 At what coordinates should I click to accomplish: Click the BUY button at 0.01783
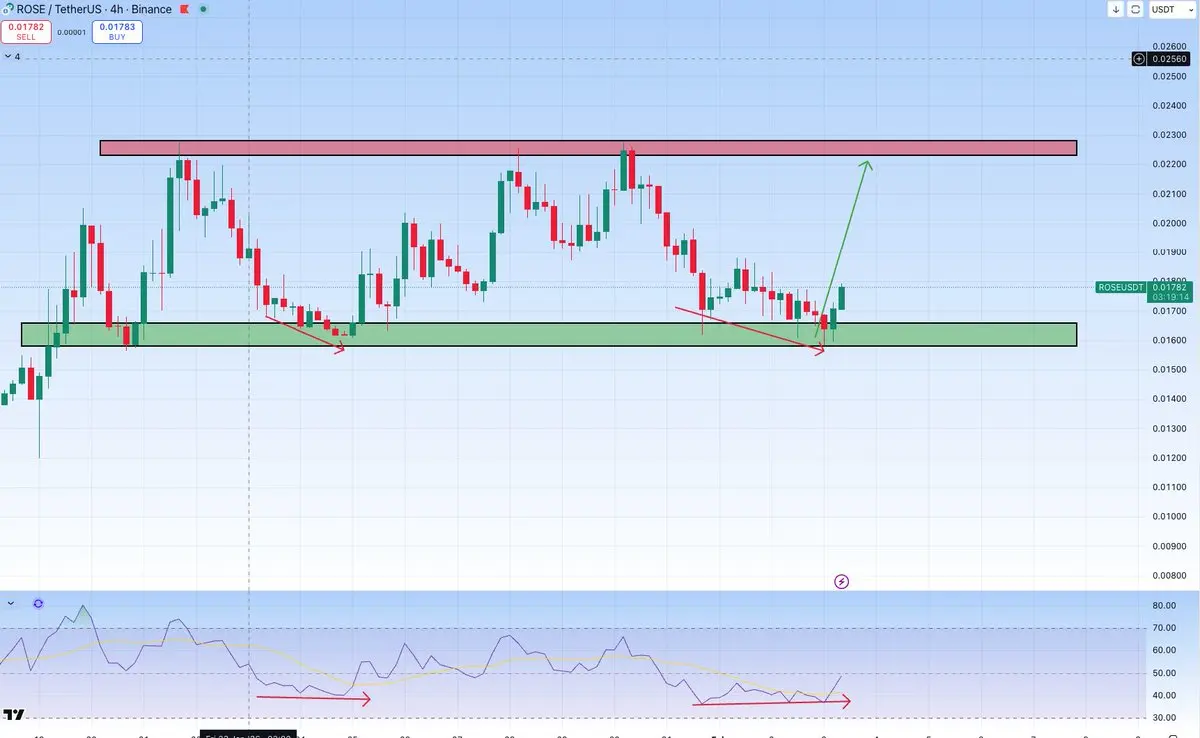coord(117,31)
